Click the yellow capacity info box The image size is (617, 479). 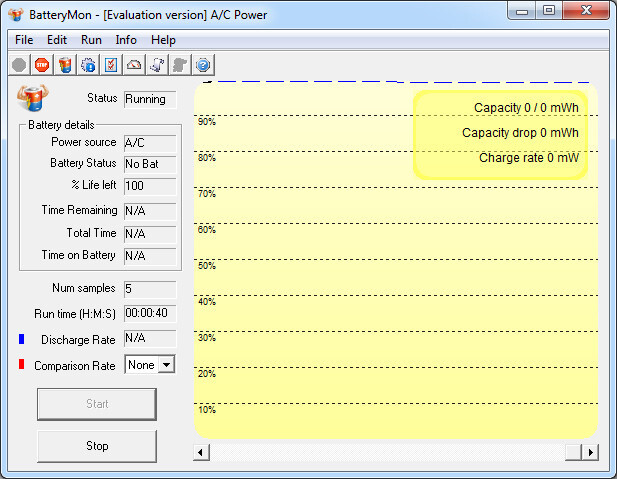point(500,134)
